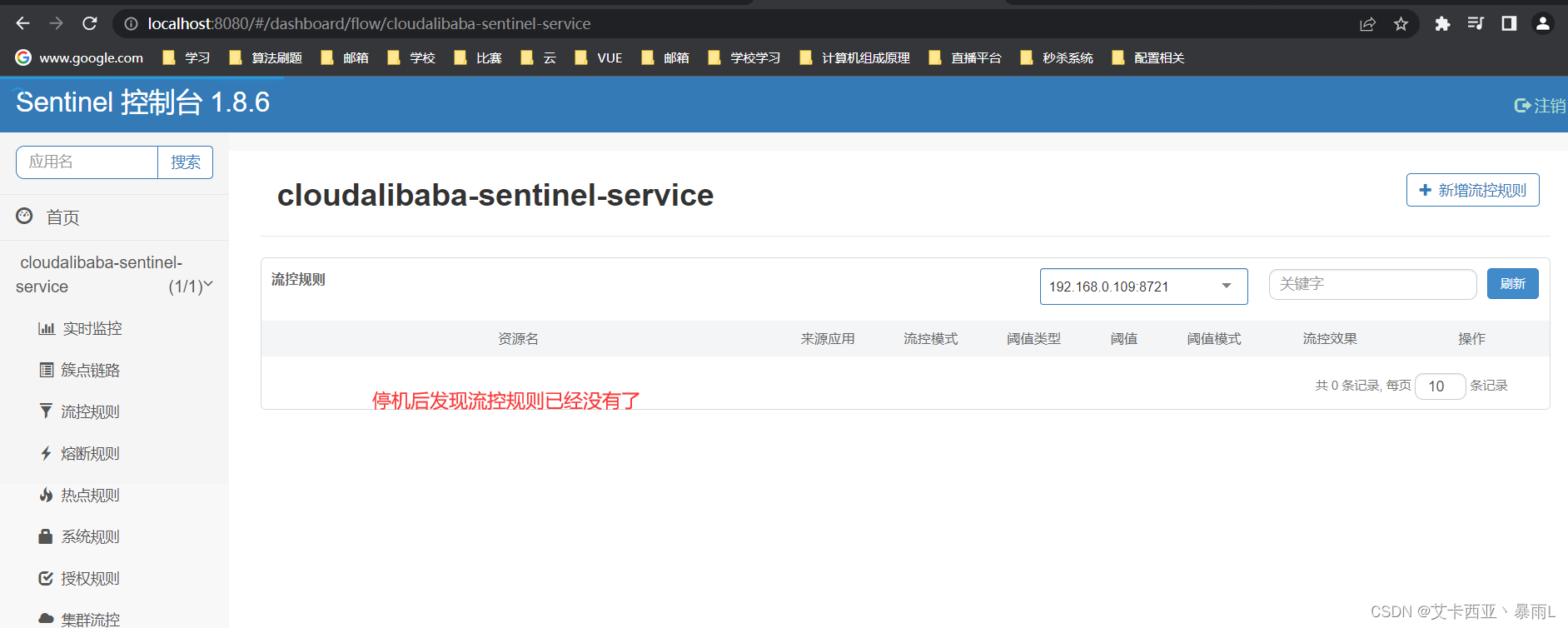The image size is (1568, 628).
Task: Click the 新增流控规则 button
Action: point(1472,190)
